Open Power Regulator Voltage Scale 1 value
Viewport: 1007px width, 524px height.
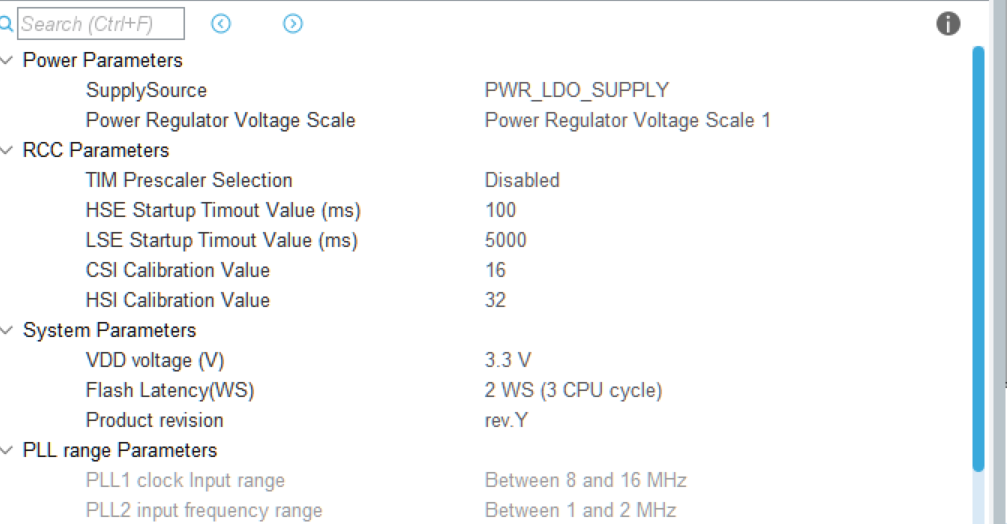click(627, 120)
